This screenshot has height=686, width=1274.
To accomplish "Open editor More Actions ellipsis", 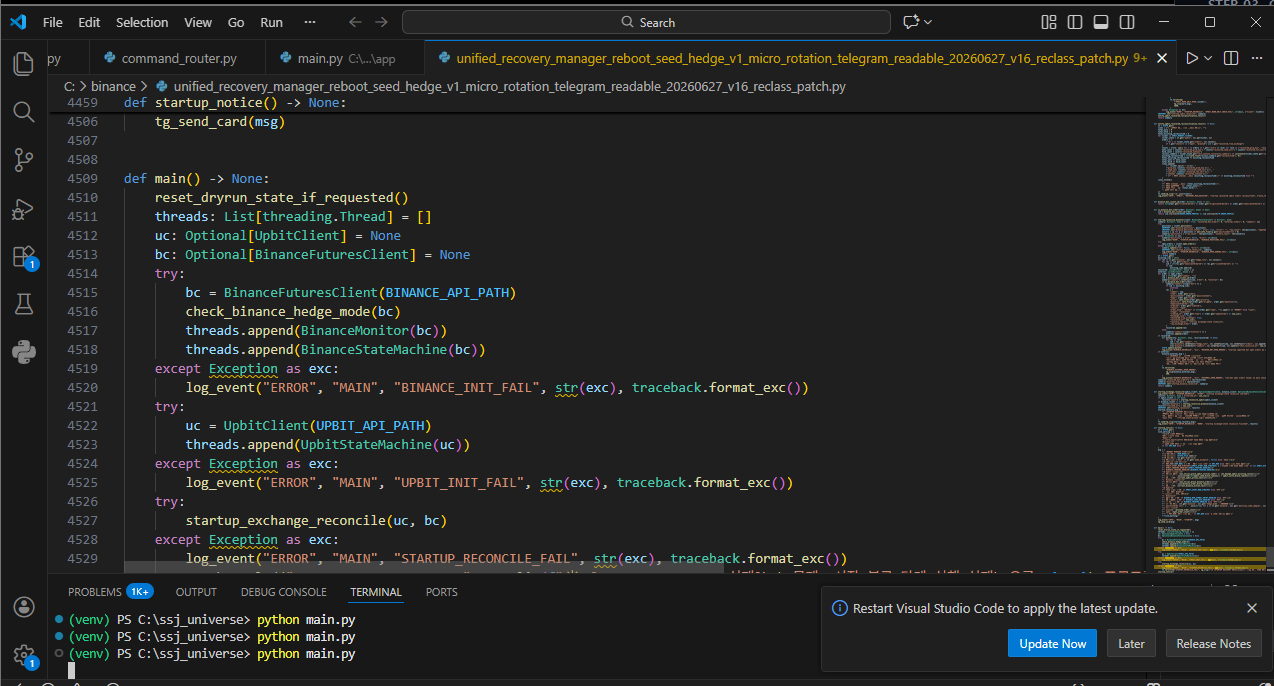I will coord(1257,59).
